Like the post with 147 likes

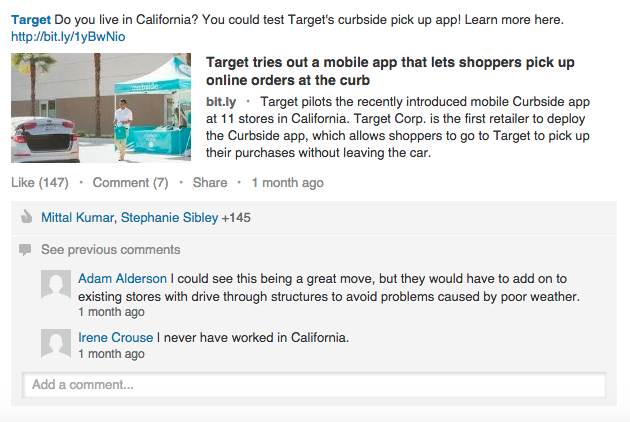(x=40, y=182)
